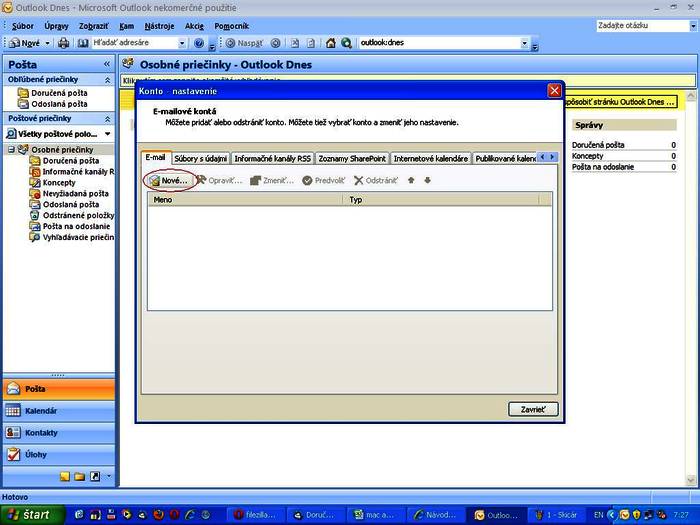Click the notes icon at pane bottom
Screen dimensions: 700x525
65,476
